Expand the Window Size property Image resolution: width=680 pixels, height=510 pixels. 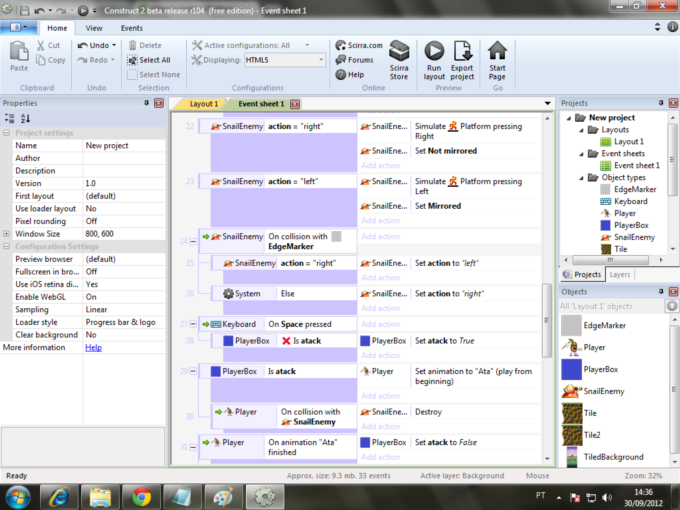pos(7,233)
